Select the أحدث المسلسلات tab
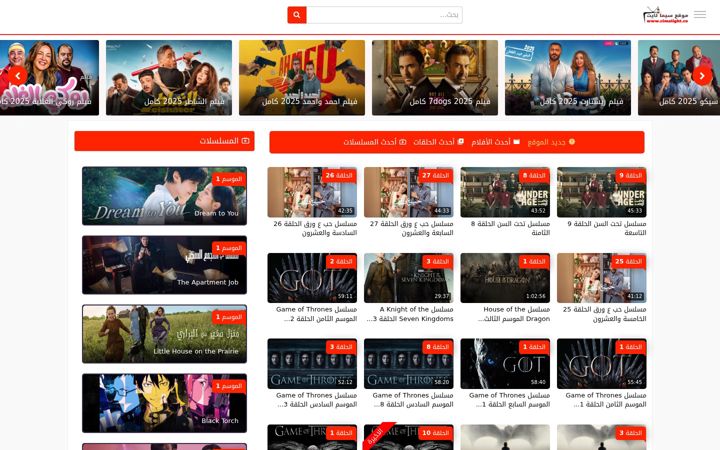 (x=375, y=142)
